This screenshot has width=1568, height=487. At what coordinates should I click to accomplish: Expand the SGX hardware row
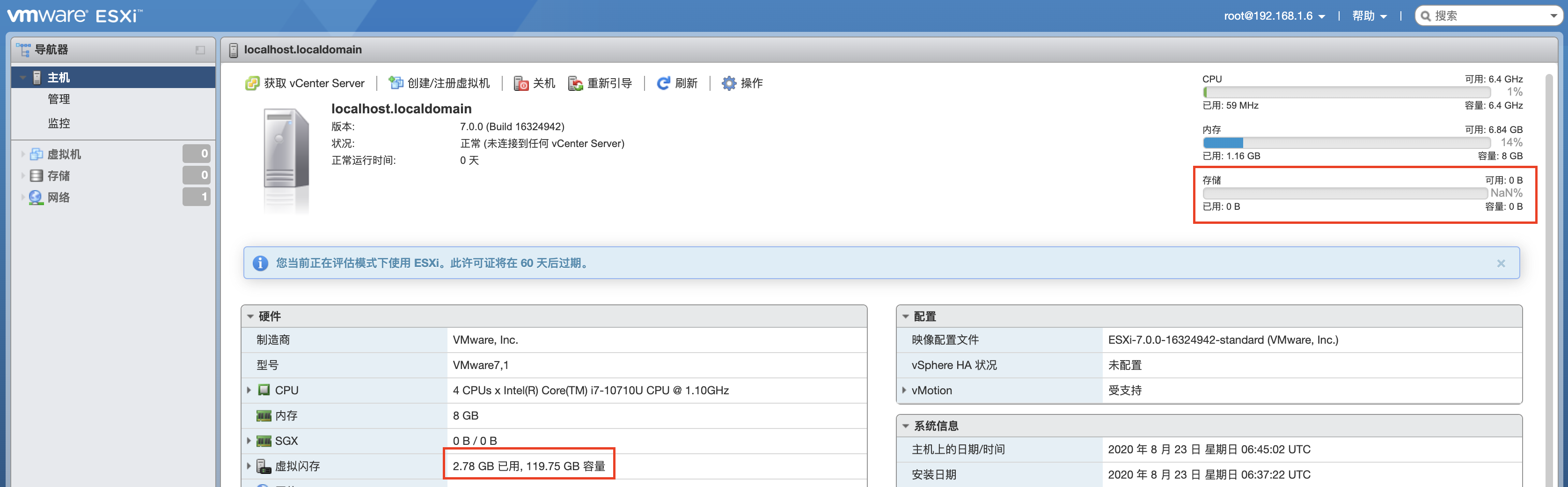coord(249,441)
